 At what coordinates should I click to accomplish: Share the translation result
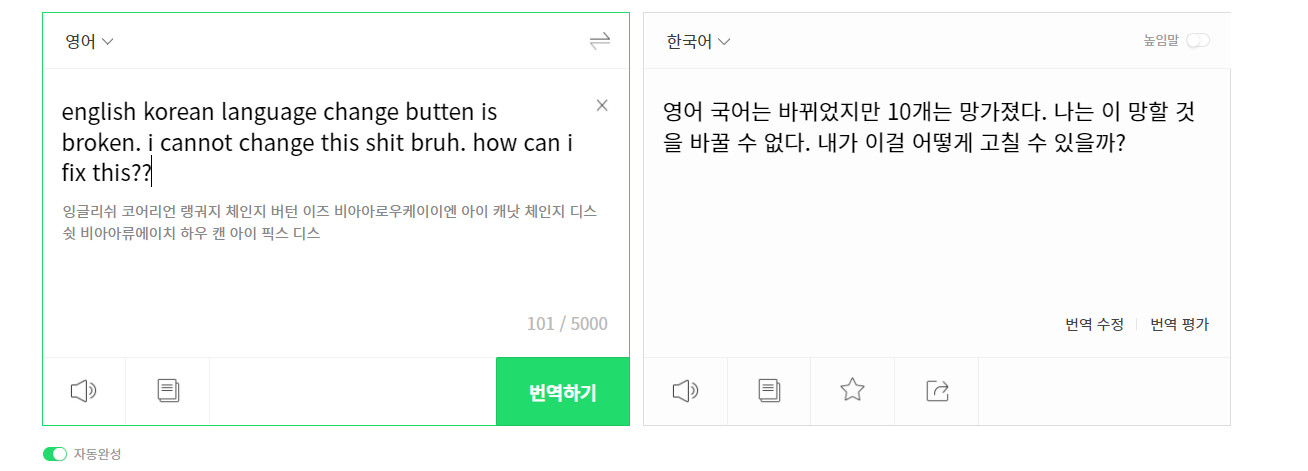[x=937, y=391]
